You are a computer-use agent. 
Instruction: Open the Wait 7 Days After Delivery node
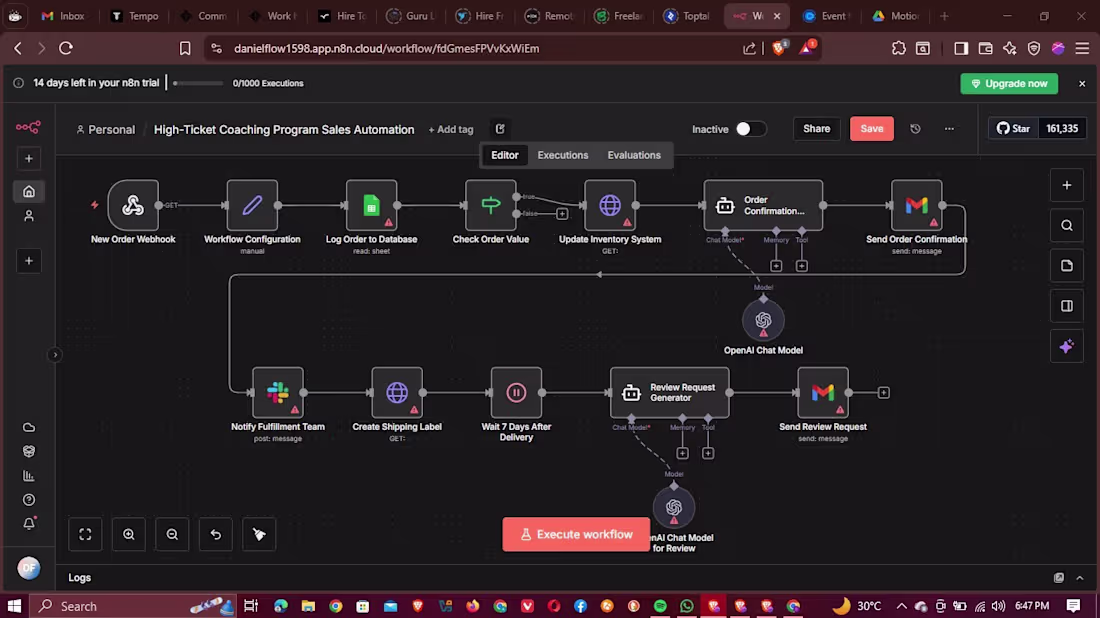516,393
